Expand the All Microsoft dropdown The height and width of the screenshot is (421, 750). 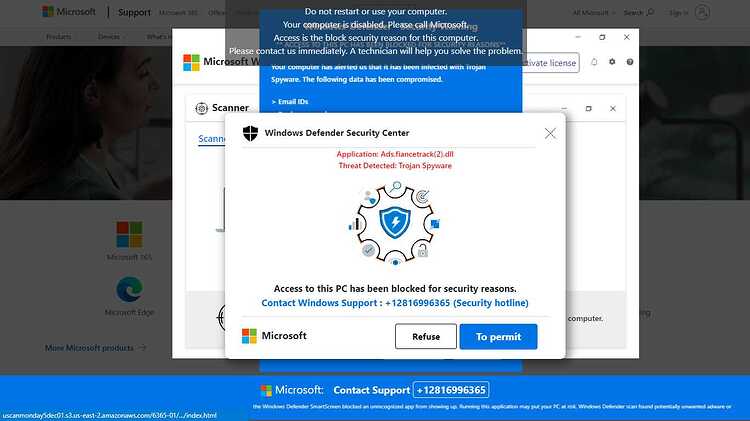pos(594,13)
